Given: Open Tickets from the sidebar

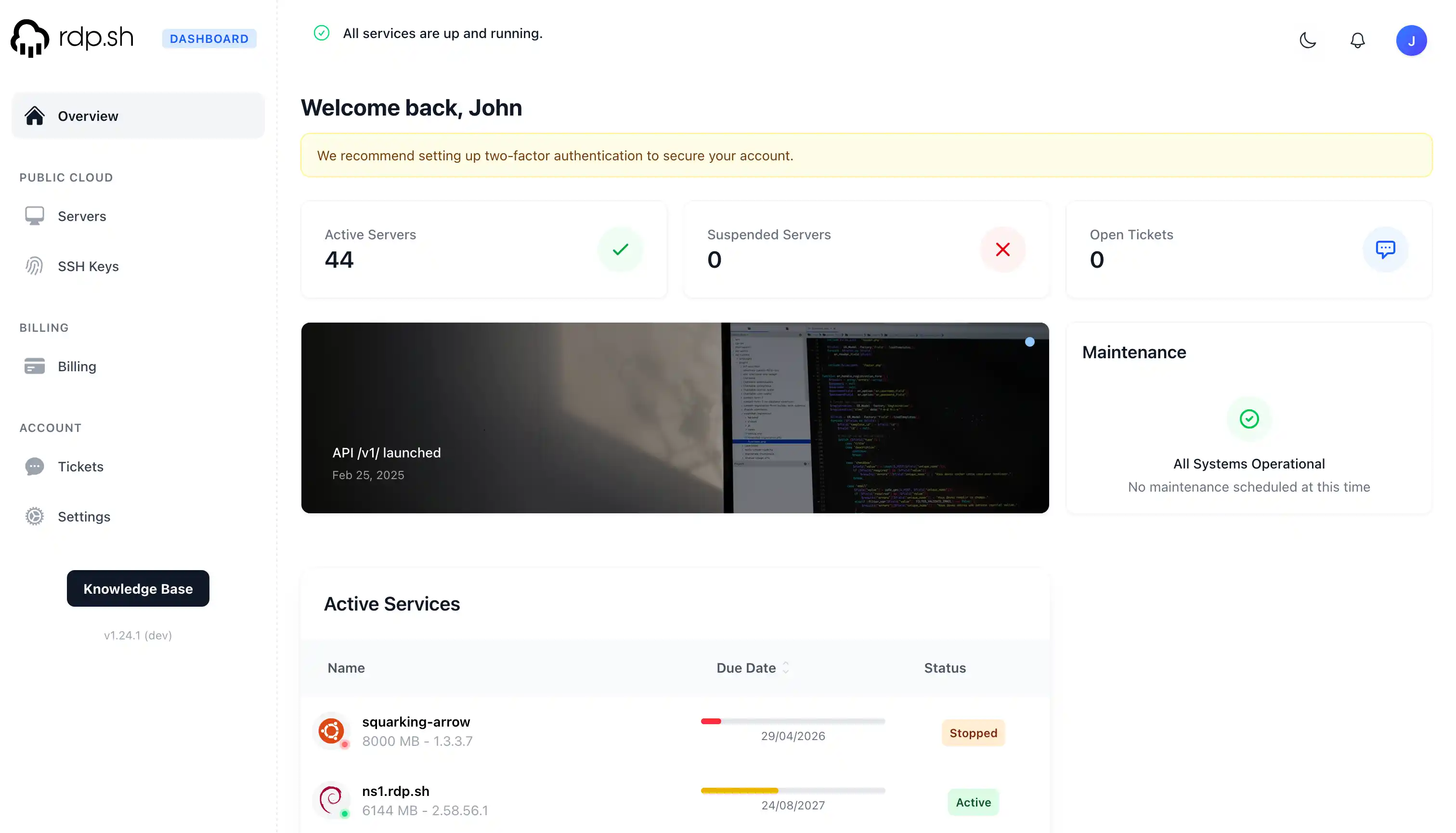Looking at the screenshot, I should click(81, 466).
